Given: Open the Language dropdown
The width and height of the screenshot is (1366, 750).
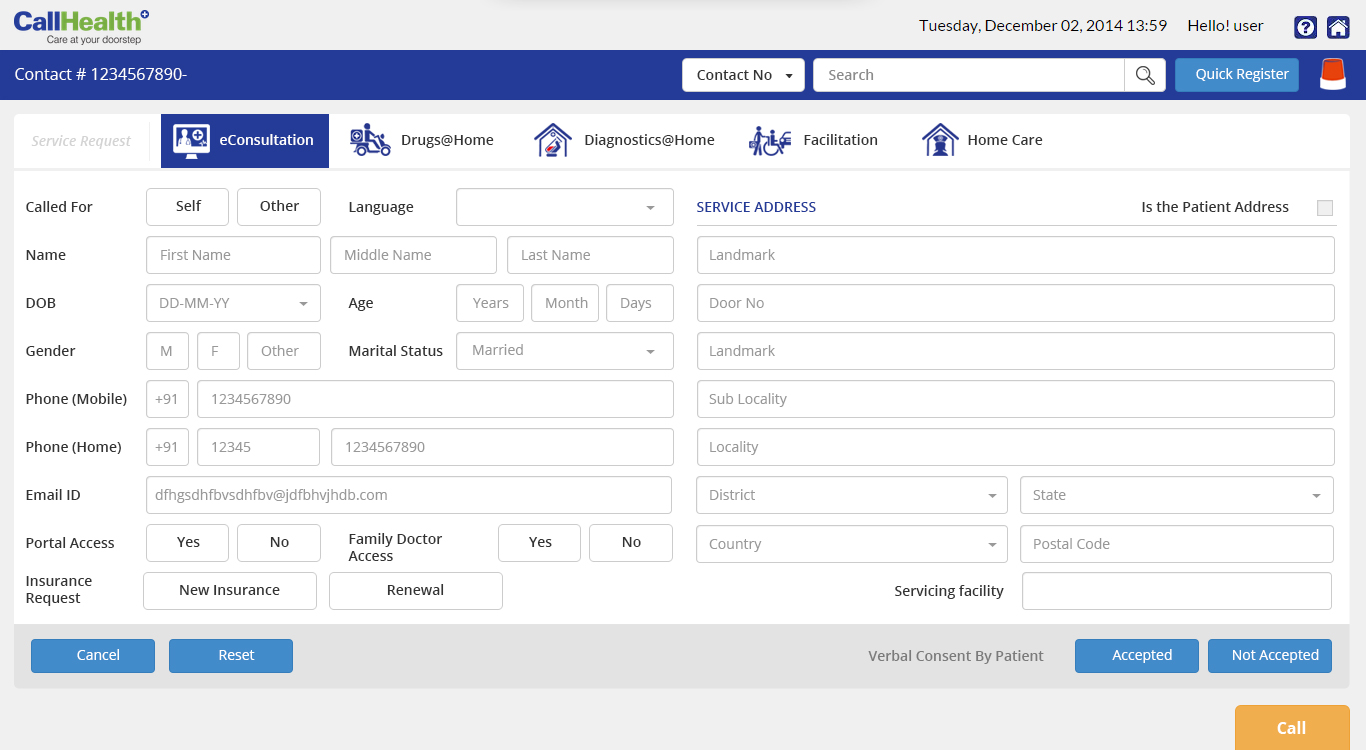Looking at the screenshot, I should 564,207.
